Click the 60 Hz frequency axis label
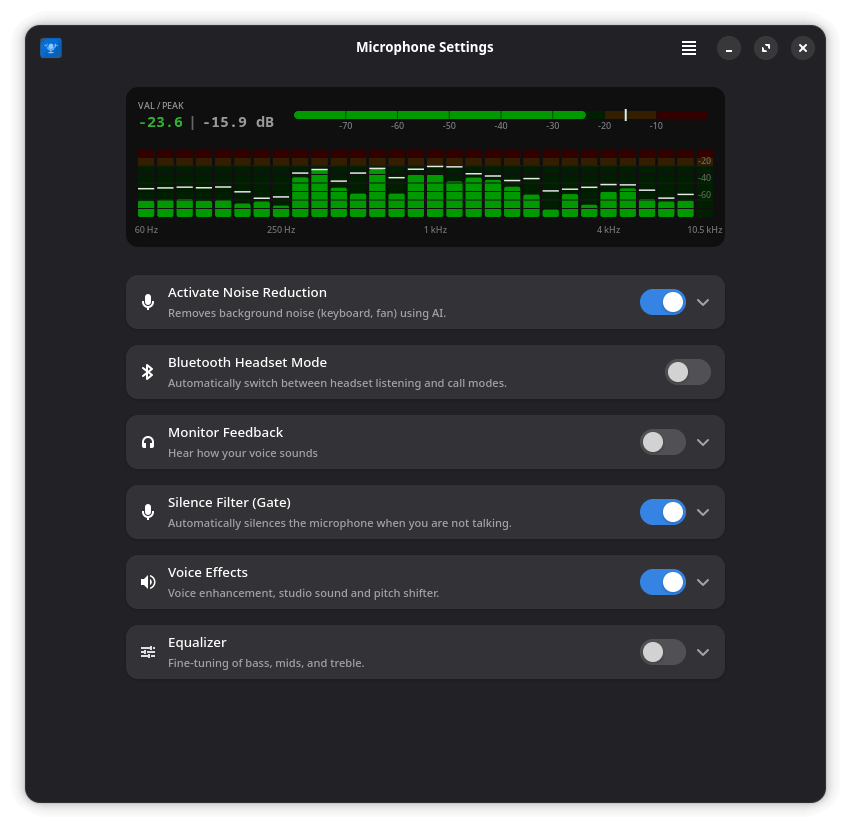The image size is (851, 828). tap(146, 230)
